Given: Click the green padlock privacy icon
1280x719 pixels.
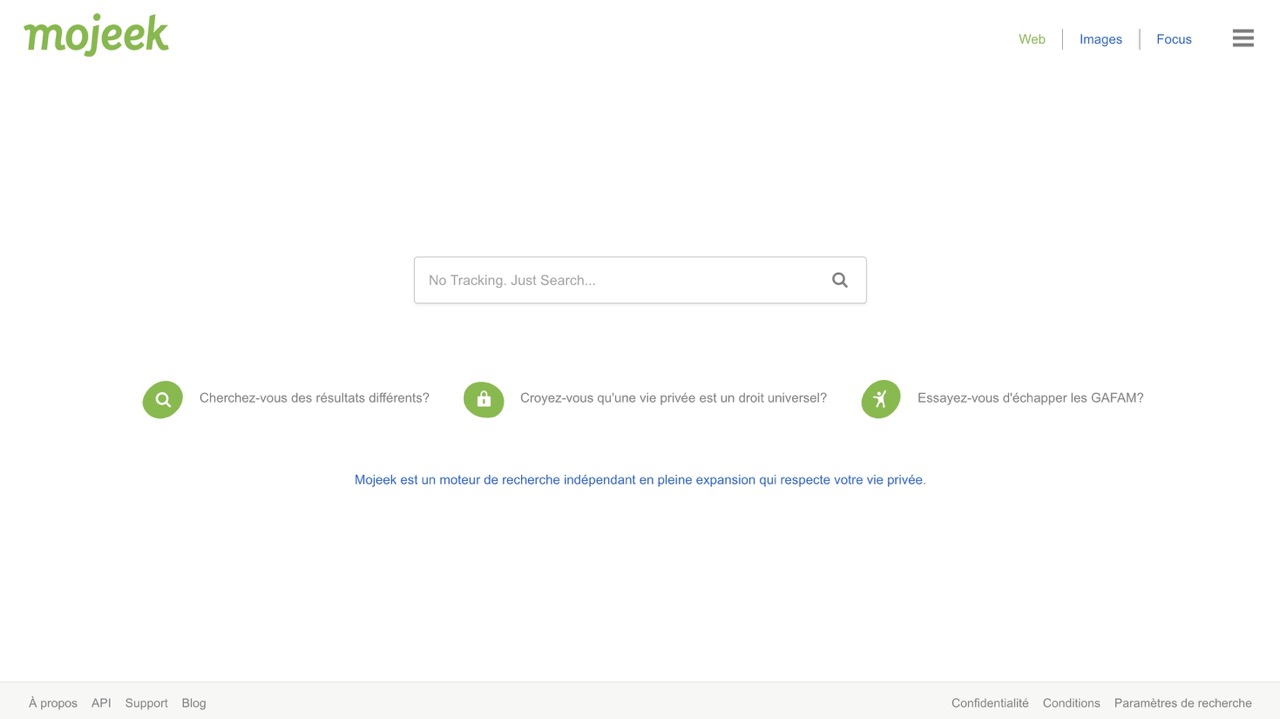Looking at the screenshot, I should (484, 399).
